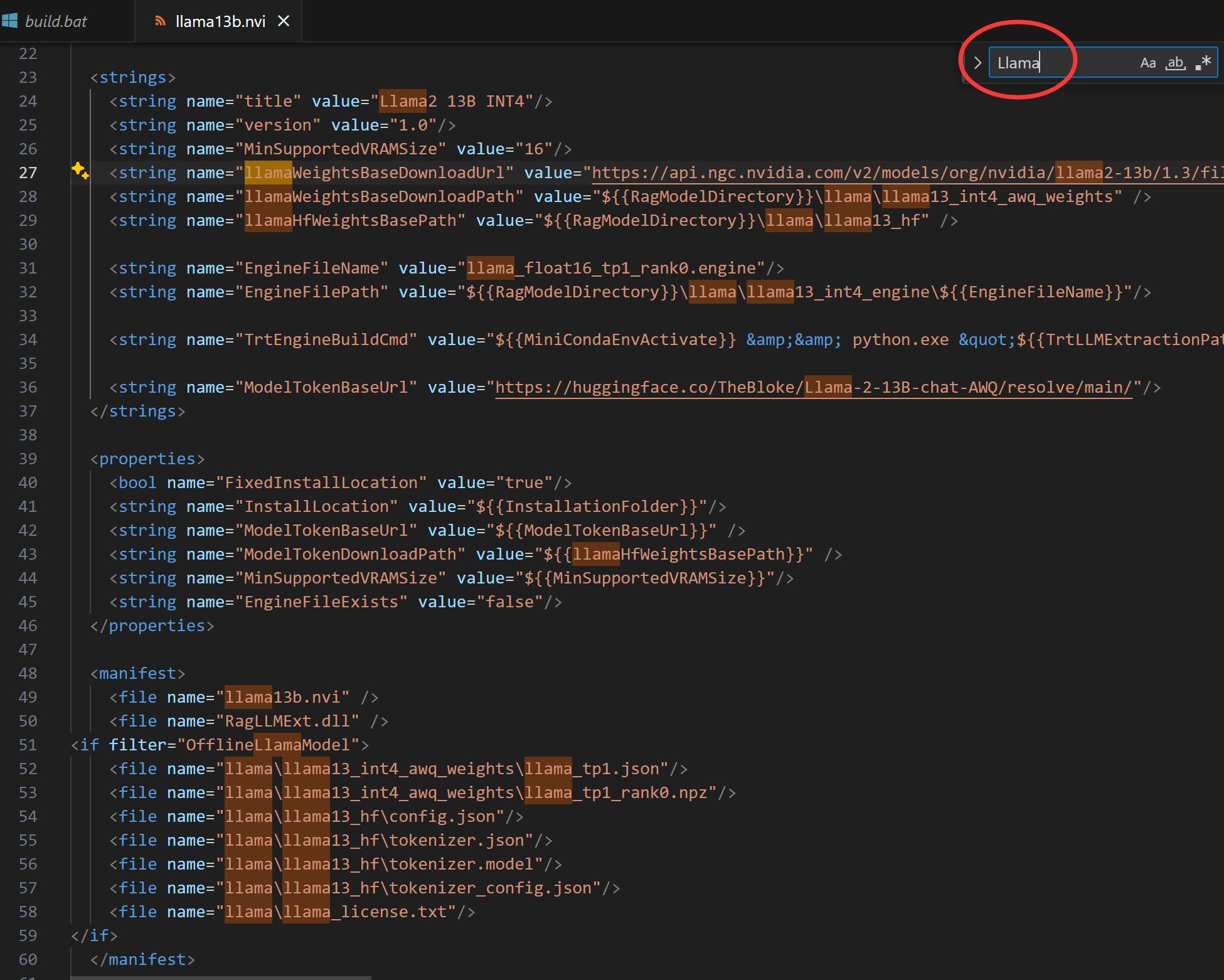
Task: Click the opening <strings> tag
Action: click(x=133, y=77)
